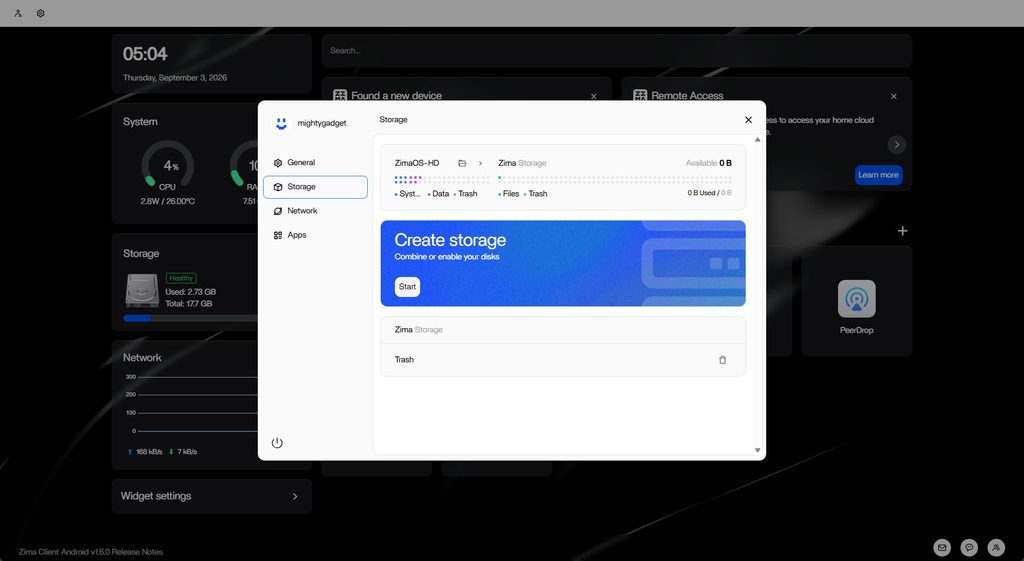1024x561 pixels.
Task: Click the Remote Access next arrow
Action: [897, 144]
